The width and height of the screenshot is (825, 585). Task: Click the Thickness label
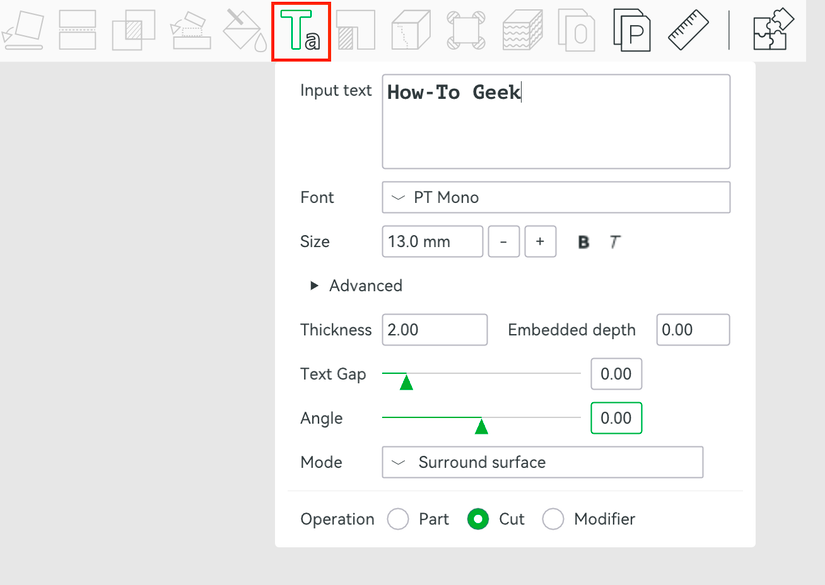pyautogui.click(x=336, y=330)
